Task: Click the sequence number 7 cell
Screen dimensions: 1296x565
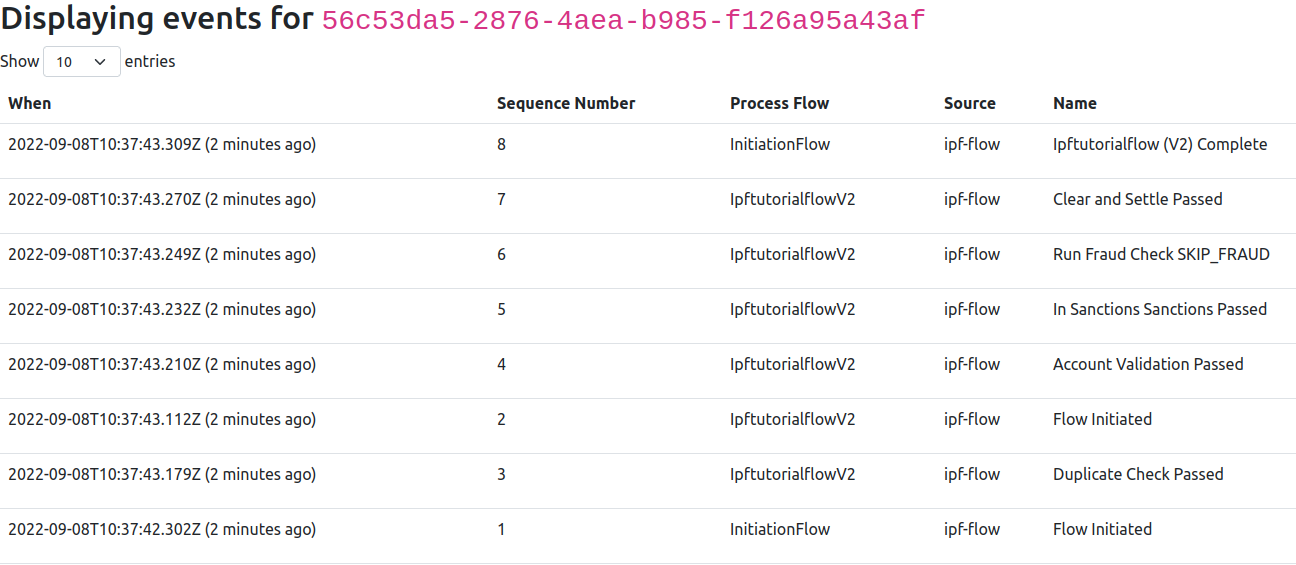Action: click(501, 199)
